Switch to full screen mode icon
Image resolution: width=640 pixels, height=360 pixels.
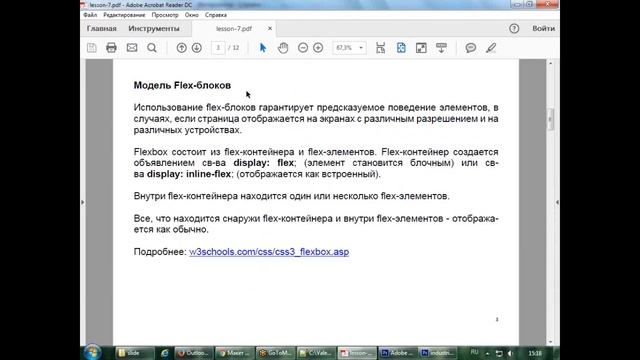click(x=421, y=48)
